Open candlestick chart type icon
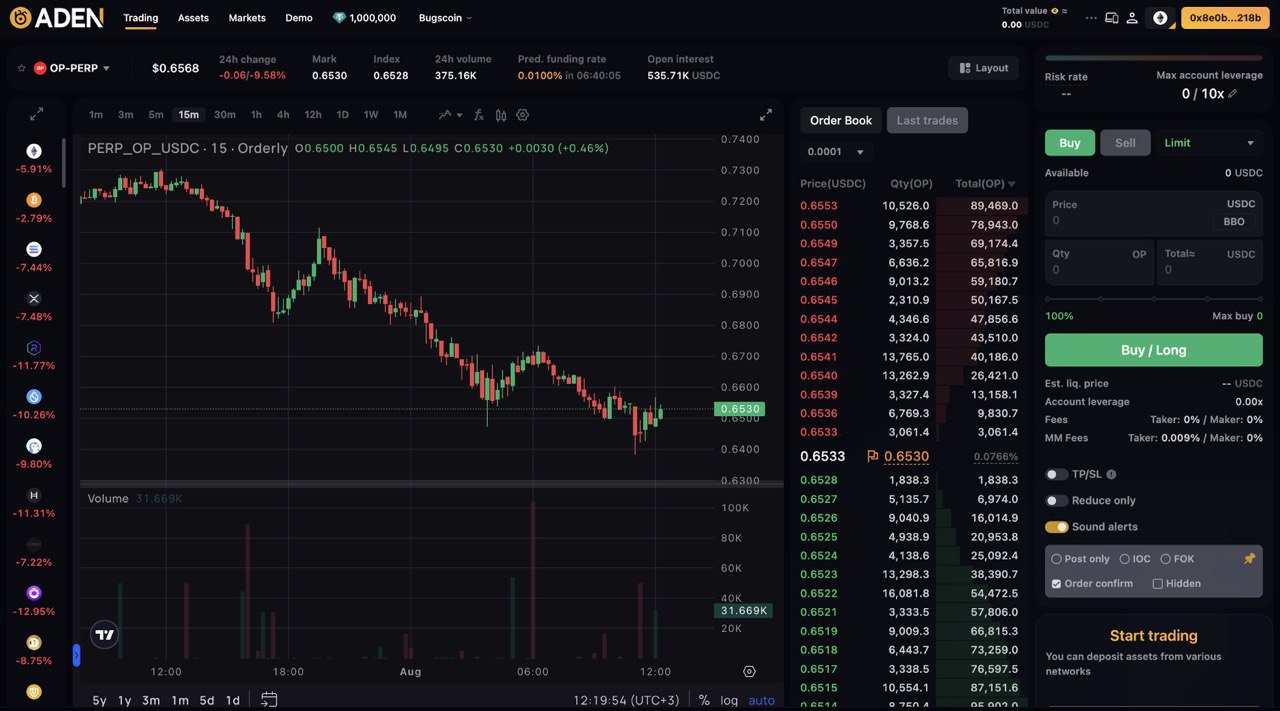1280x711 pixels. tap(501, 115)
